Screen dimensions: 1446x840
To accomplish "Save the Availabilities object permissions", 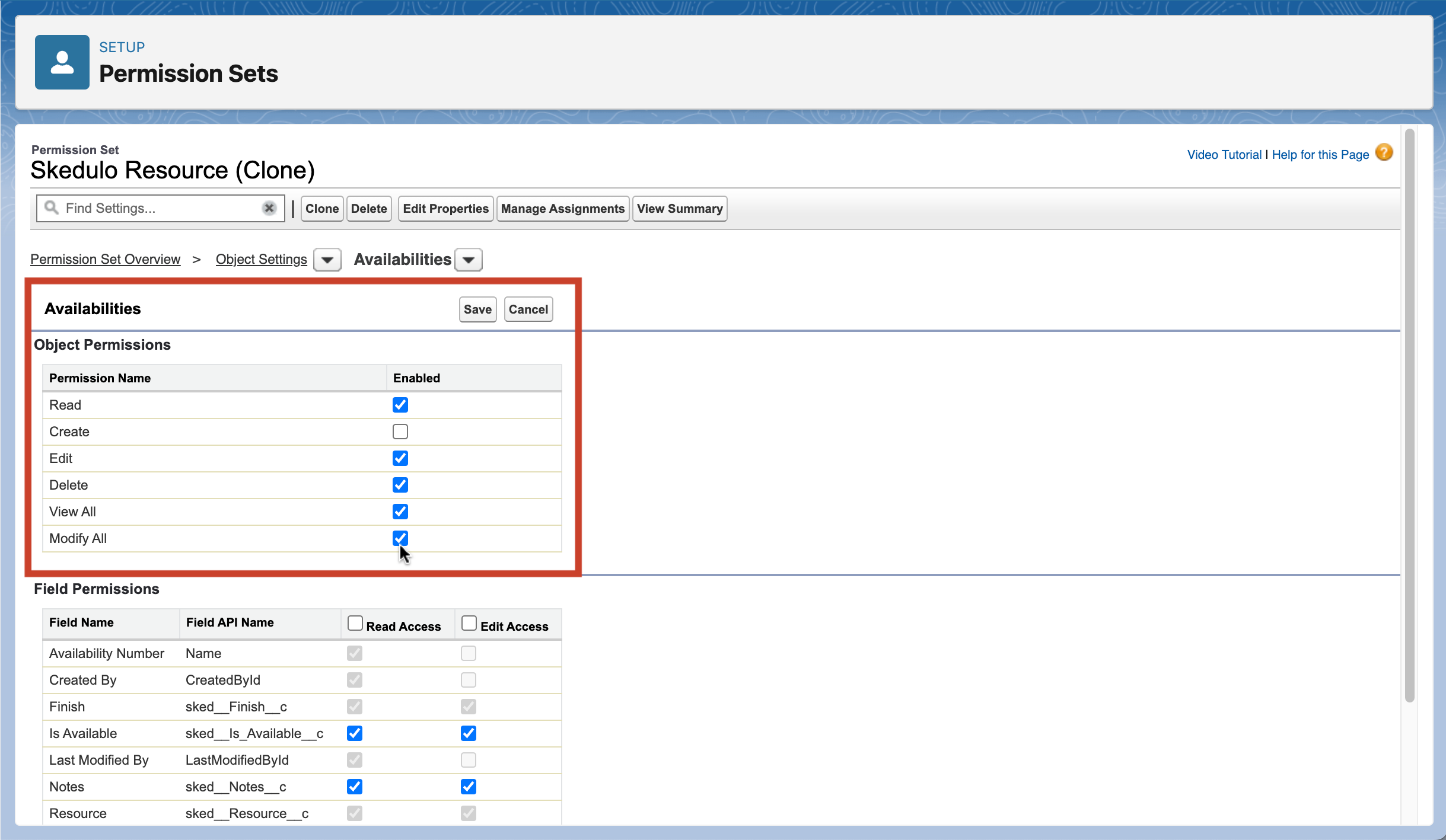I will (x=477, y=309).
